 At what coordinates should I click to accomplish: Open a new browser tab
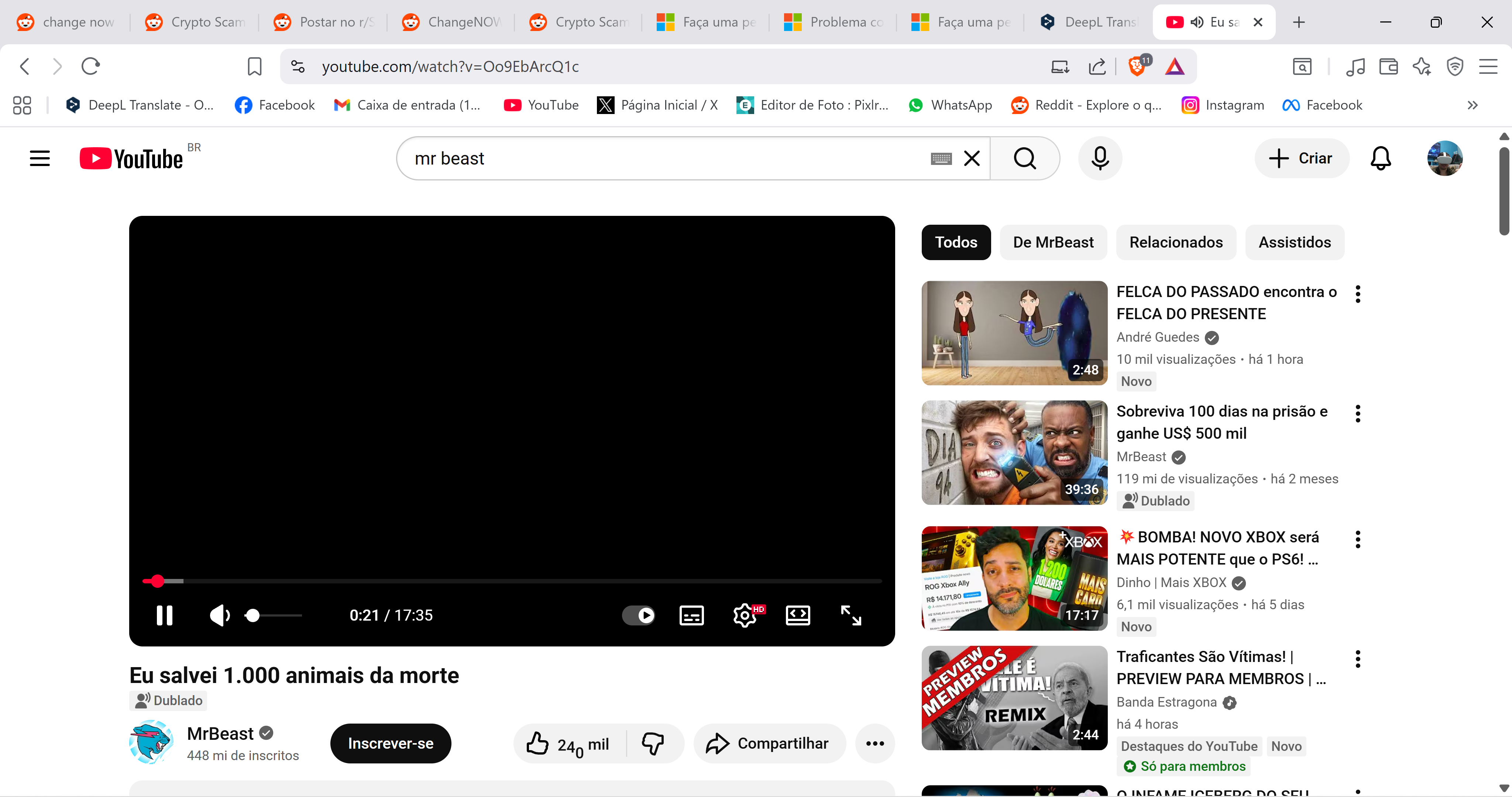(1299, 22)
